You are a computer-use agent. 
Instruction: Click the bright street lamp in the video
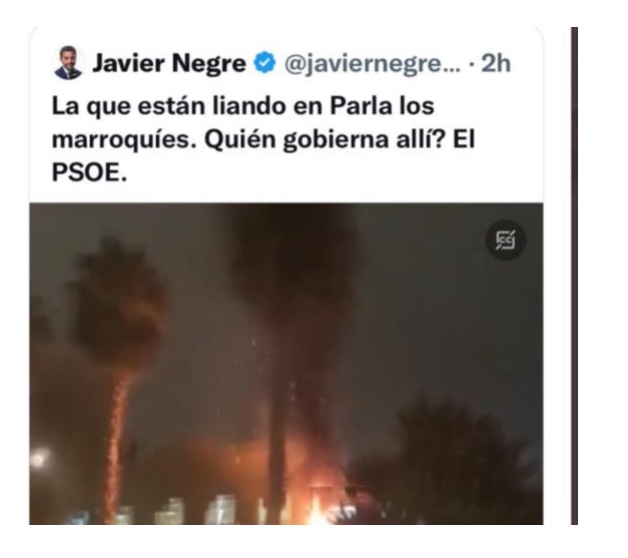point(39,459)
